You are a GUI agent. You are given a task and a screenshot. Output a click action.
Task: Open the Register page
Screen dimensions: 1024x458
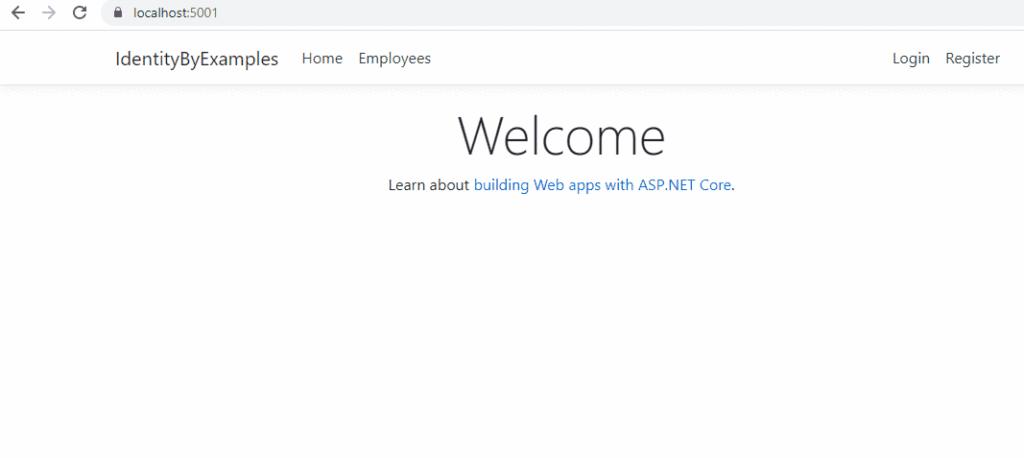click(972, 58)
